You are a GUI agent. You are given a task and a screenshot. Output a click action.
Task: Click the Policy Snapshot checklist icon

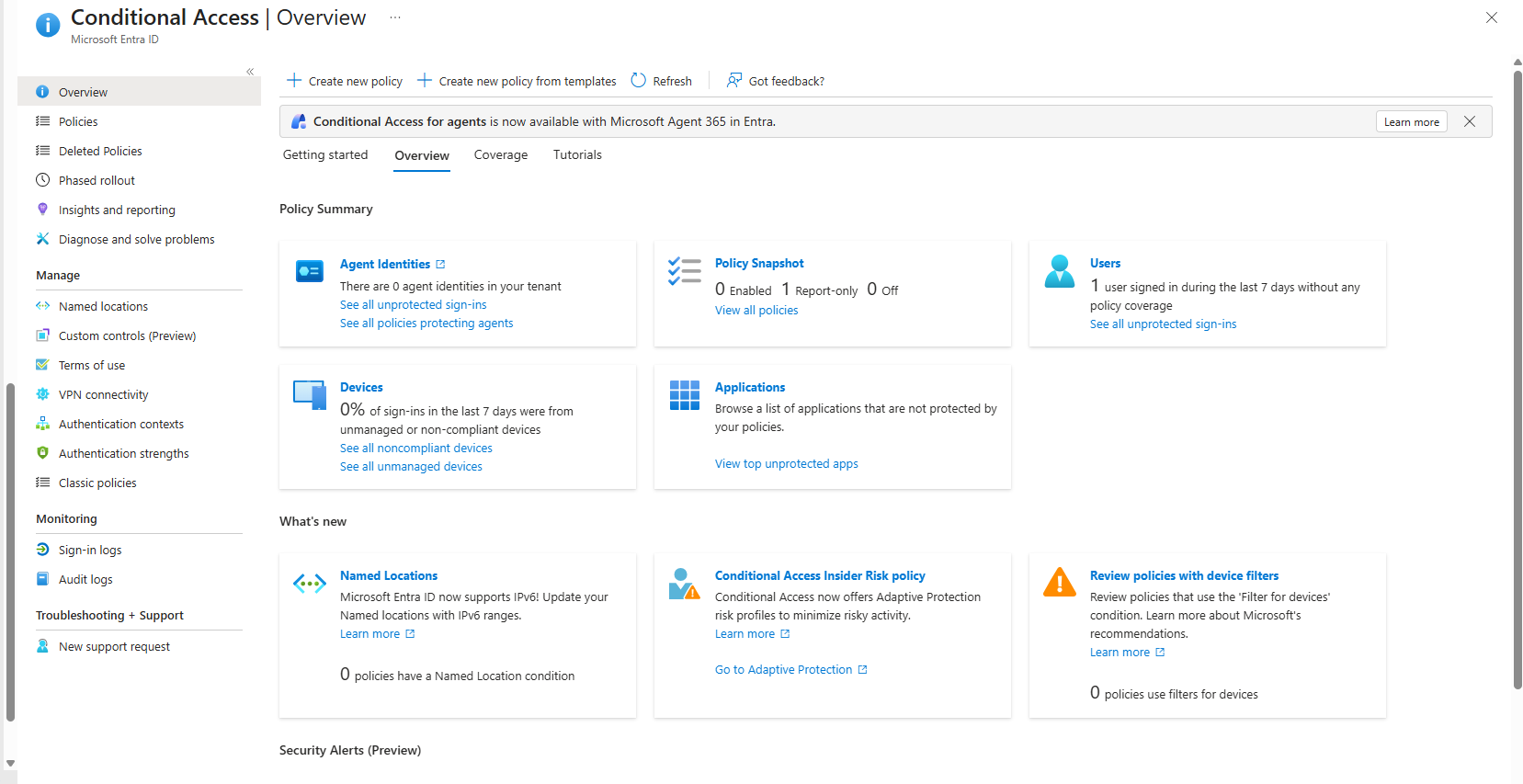point(684,271)
